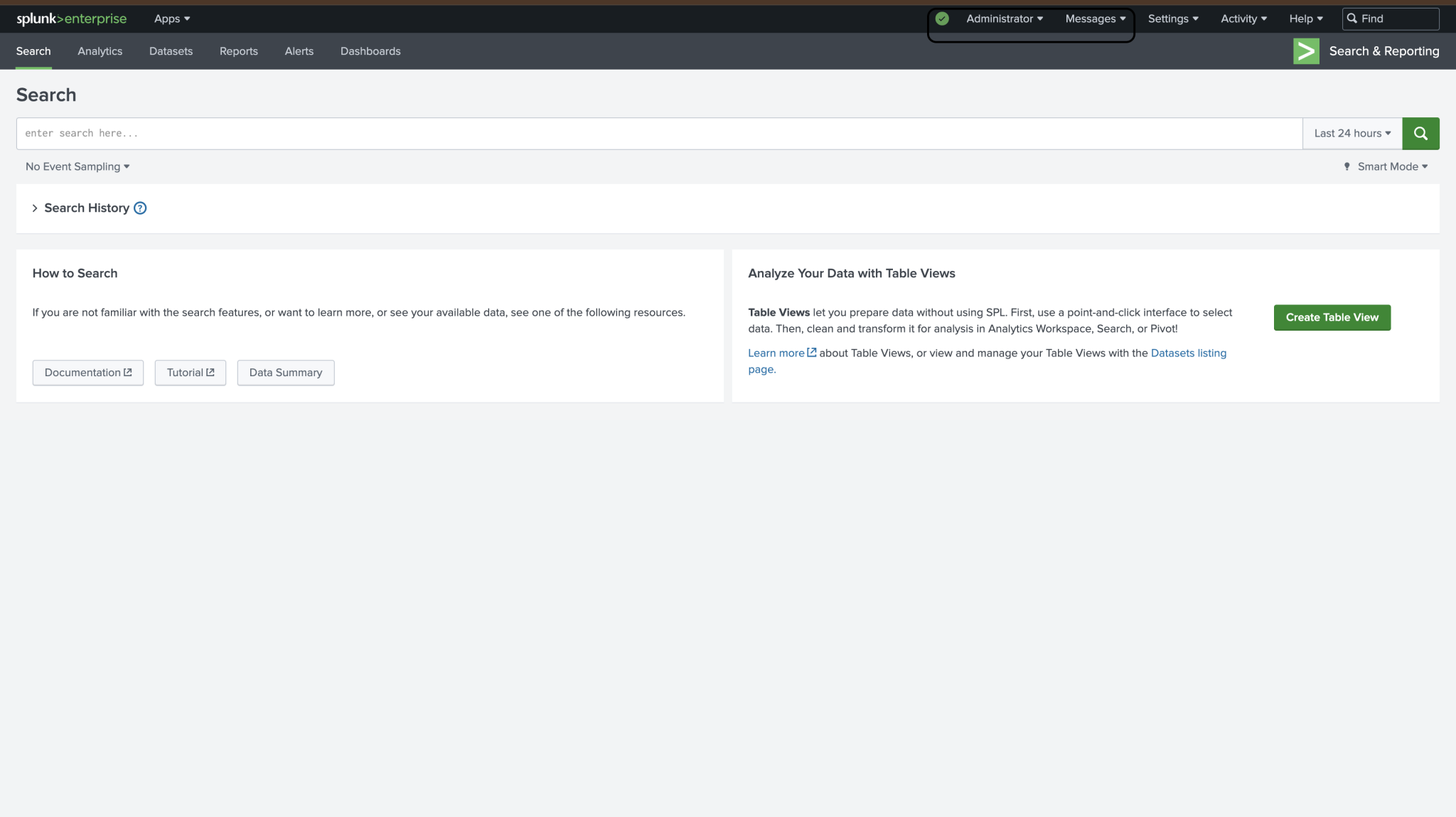Click the help icon next to Search History
This screenshot has height=817, width=1456.
pos(140,208)
